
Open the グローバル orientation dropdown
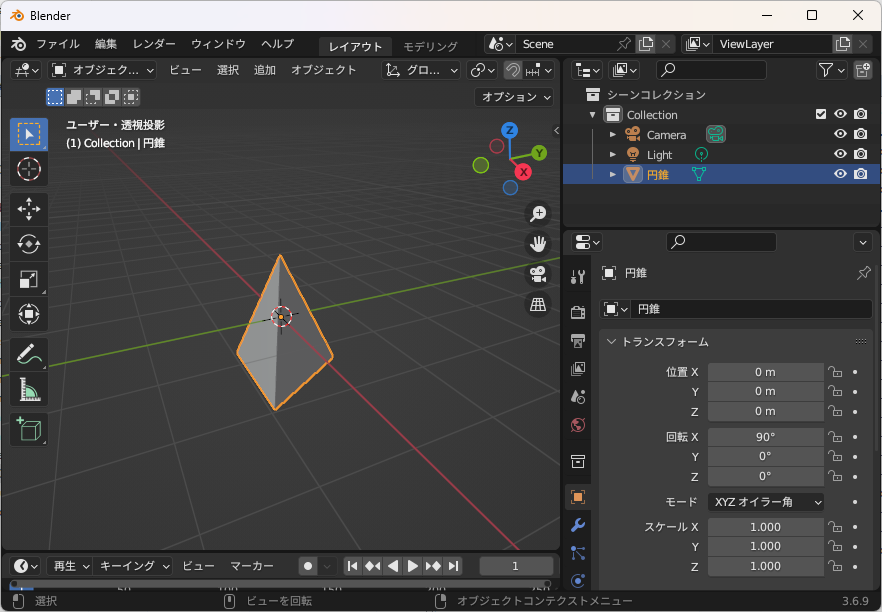pos(421,70)
